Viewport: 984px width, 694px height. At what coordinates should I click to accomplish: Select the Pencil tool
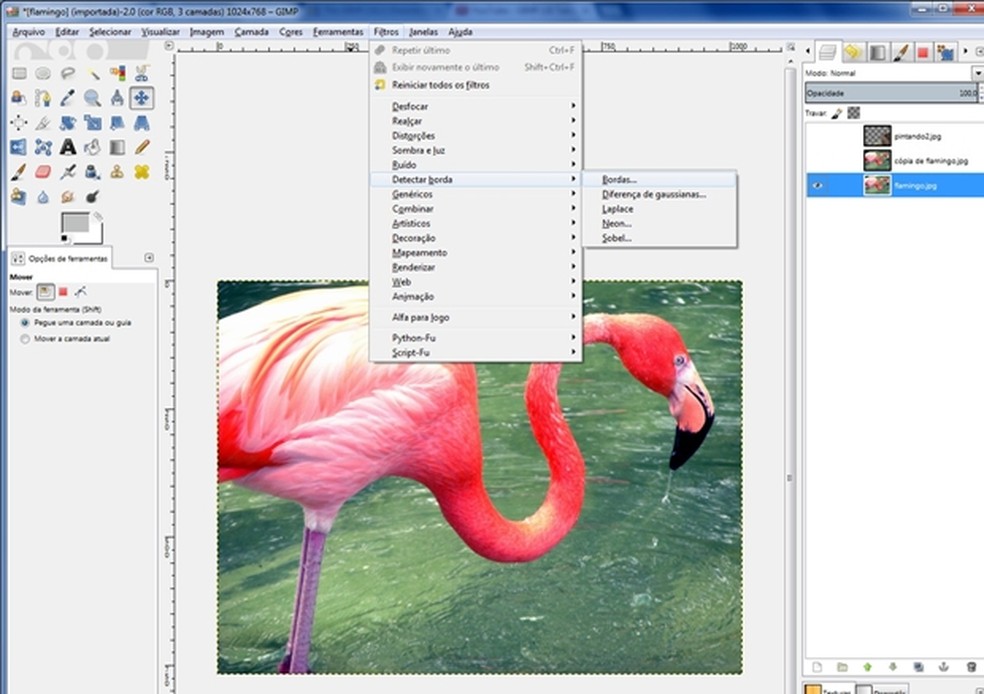[142, 147]
